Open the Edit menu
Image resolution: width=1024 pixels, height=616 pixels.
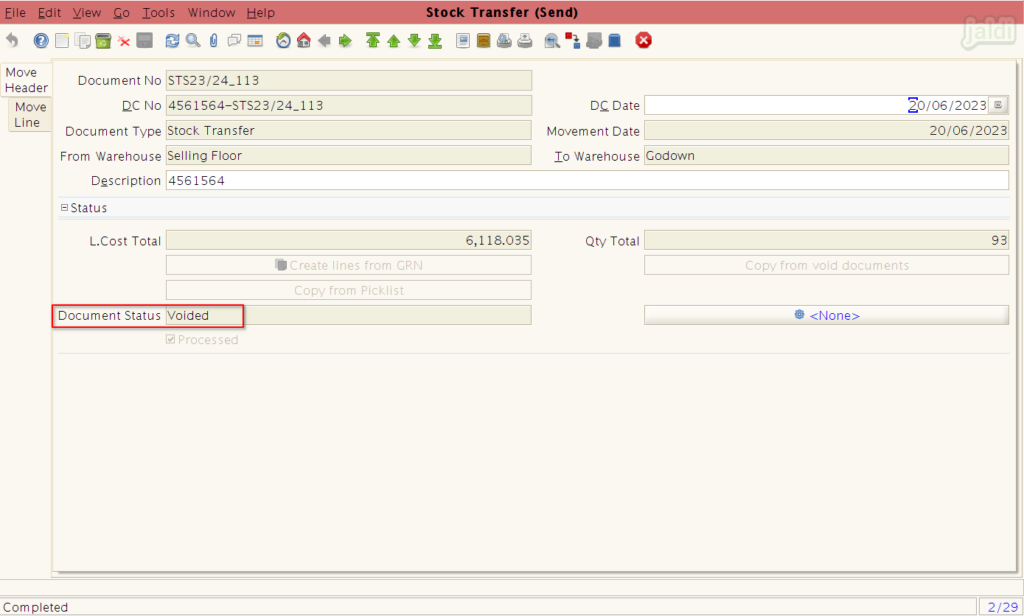point(49,12)
